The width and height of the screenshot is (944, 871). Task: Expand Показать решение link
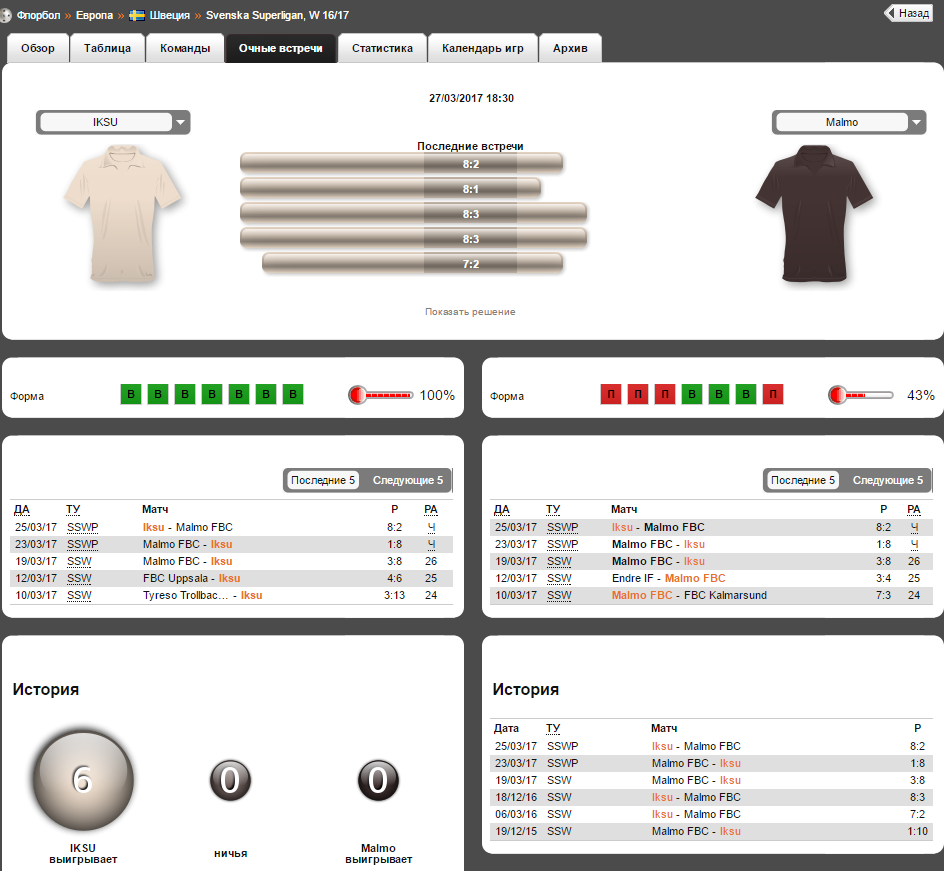(x=470, y=312)
